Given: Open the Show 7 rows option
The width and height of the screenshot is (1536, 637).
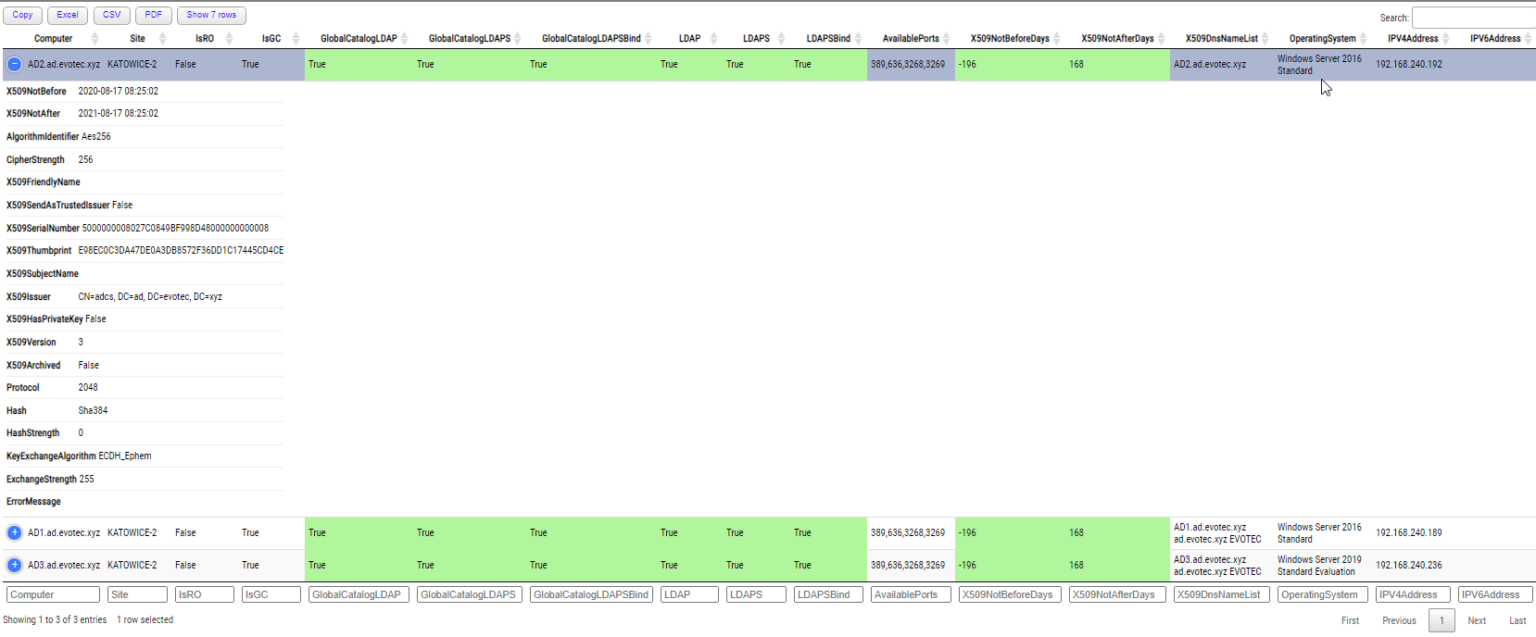Looking at the screenshot, I should point(211,15).
